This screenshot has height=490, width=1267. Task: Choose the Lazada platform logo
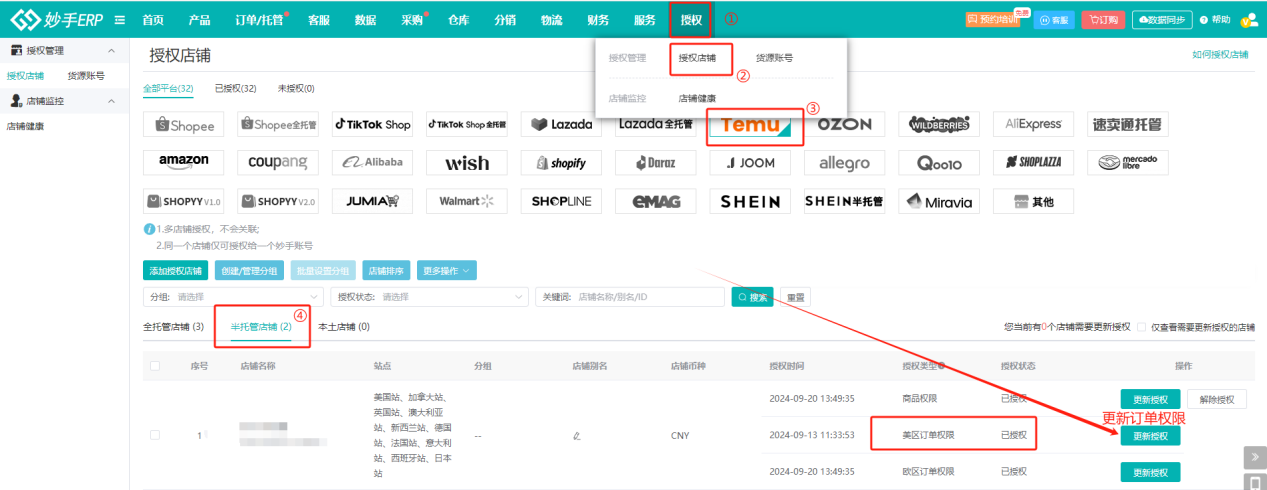tap(563, 125)
